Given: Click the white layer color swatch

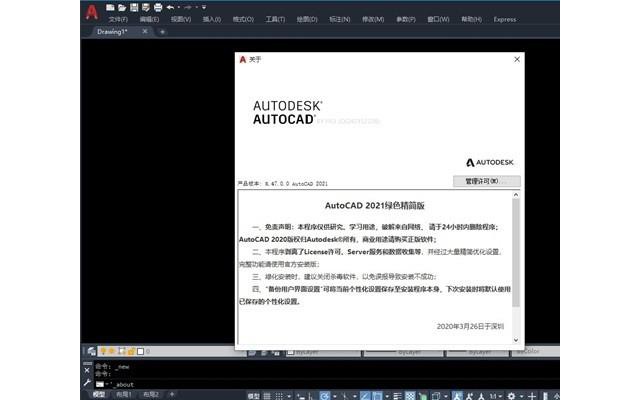Looking at the screenshot, I should 140,351.
